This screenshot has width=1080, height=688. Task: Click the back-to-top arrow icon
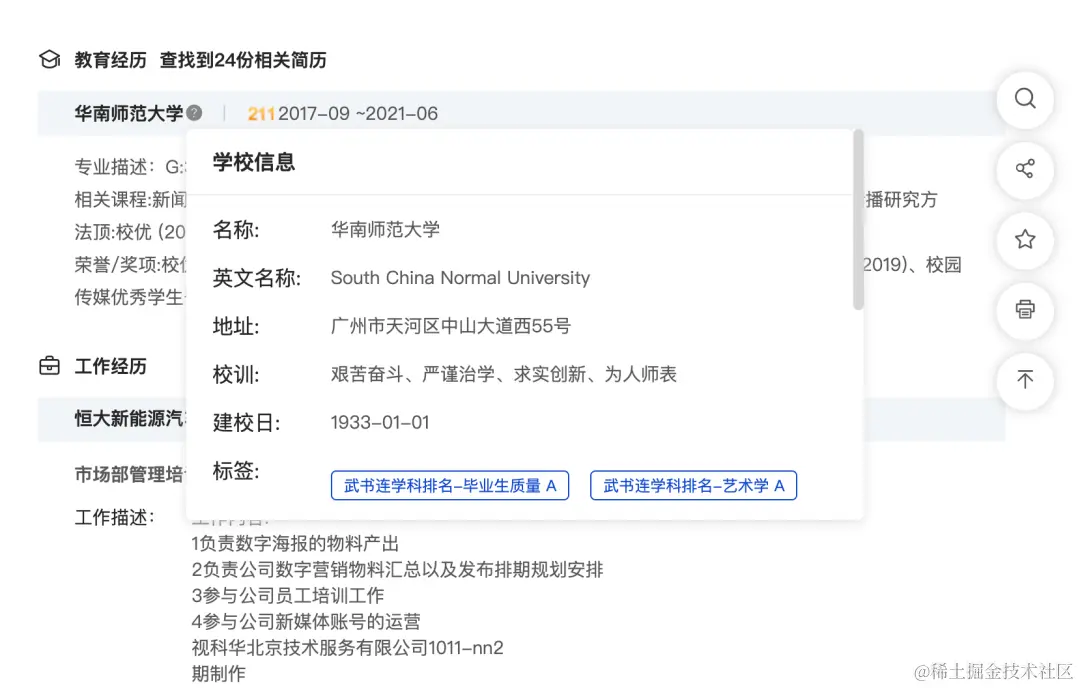[x=1024, y=381]
